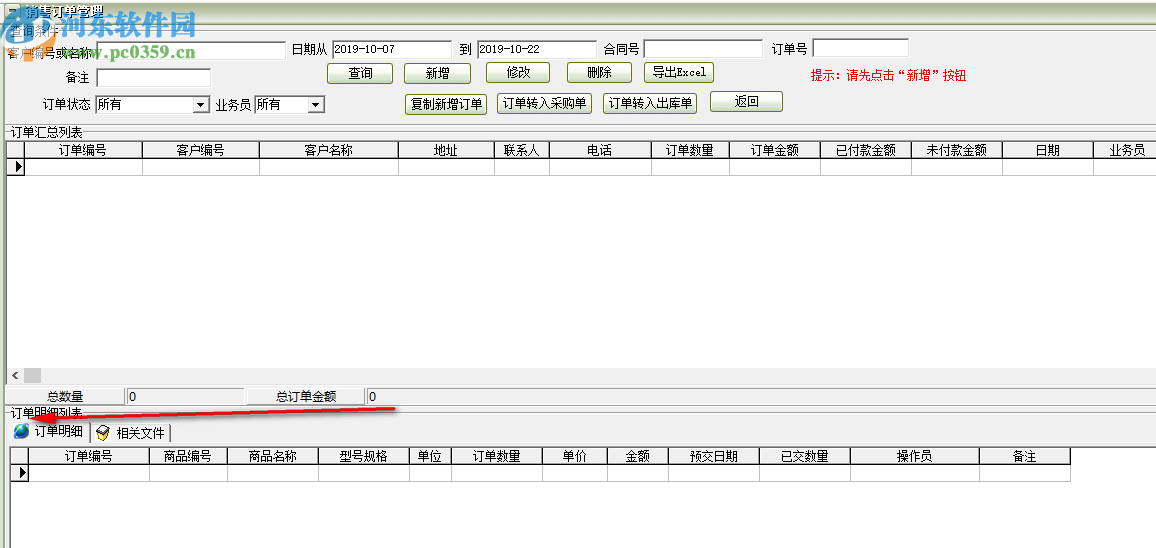The image size is (1156, 548).
Task: Click the 客户名称 column header
Action: [x=329, y=150]
